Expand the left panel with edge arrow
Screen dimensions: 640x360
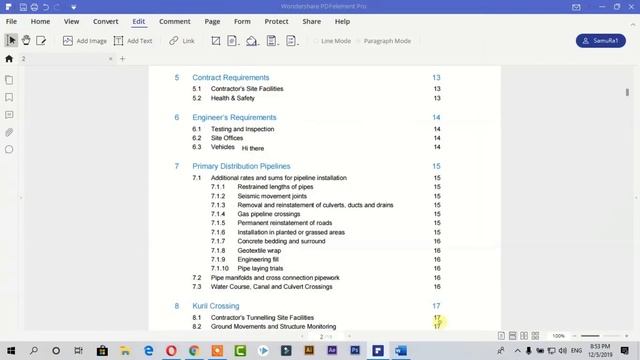coord(21,198)
